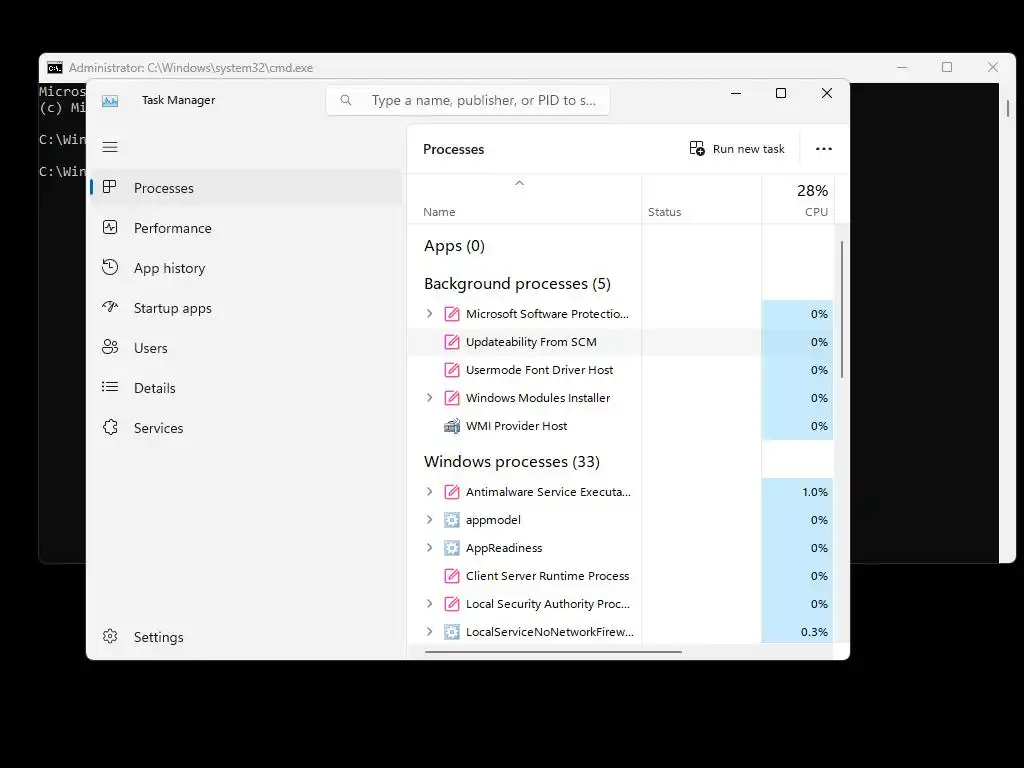Expand Local Security Authority Process group
Image resolution: width=1024 pixels, height=768 pixels.
[x=429, y=604]
